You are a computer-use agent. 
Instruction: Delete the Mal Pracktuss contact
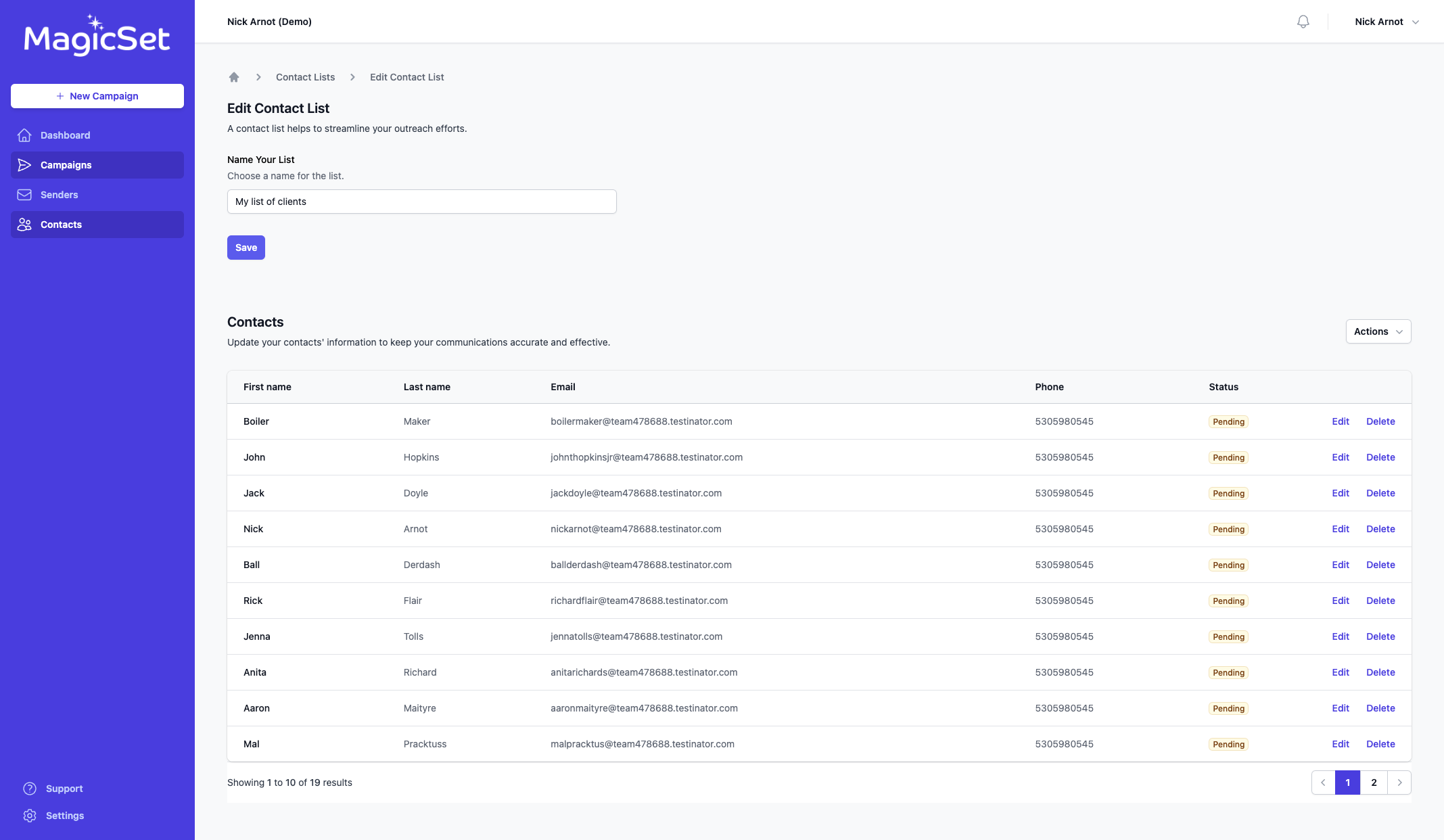coord(1380,744)
